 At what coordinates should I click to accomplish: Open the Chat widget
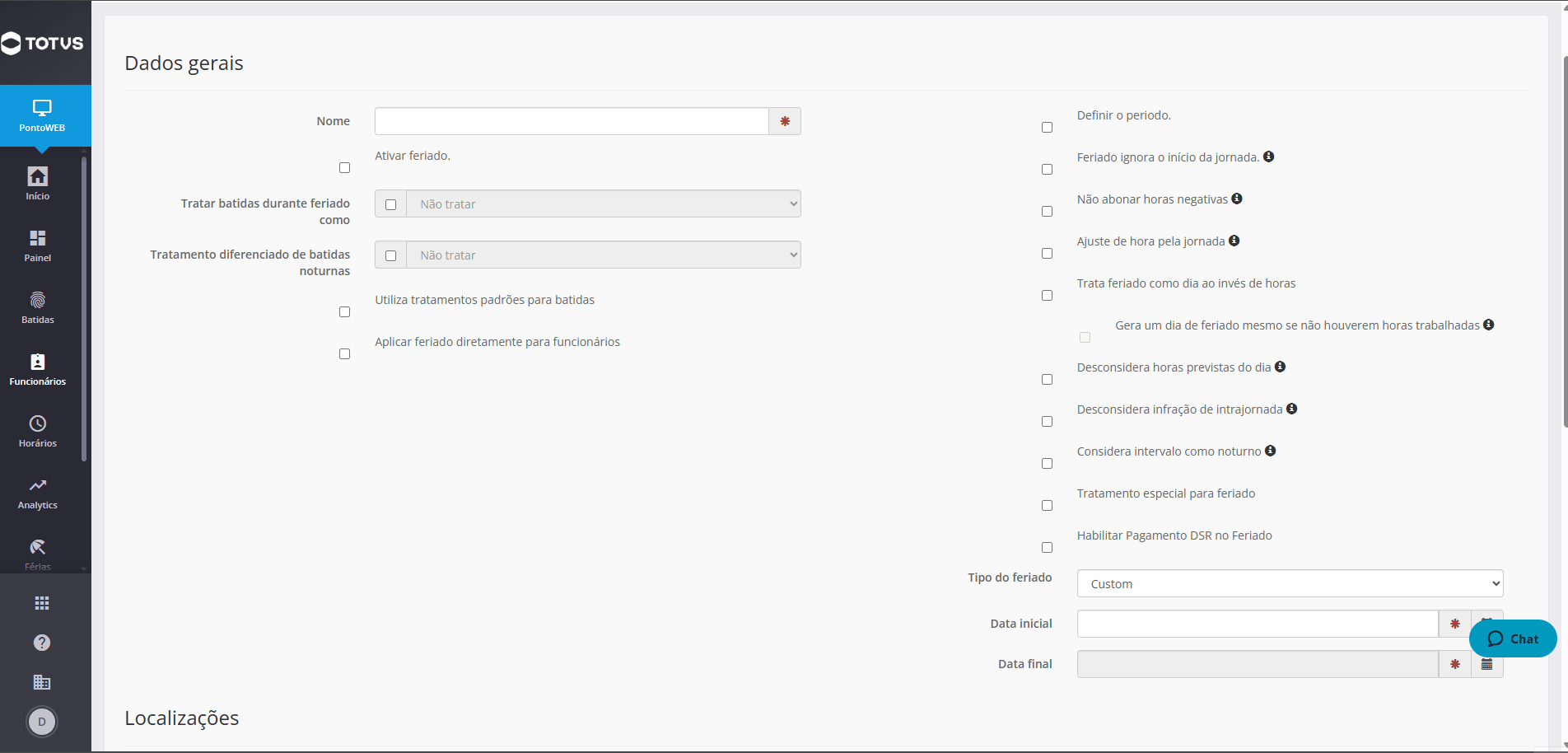click(1513, 638)
